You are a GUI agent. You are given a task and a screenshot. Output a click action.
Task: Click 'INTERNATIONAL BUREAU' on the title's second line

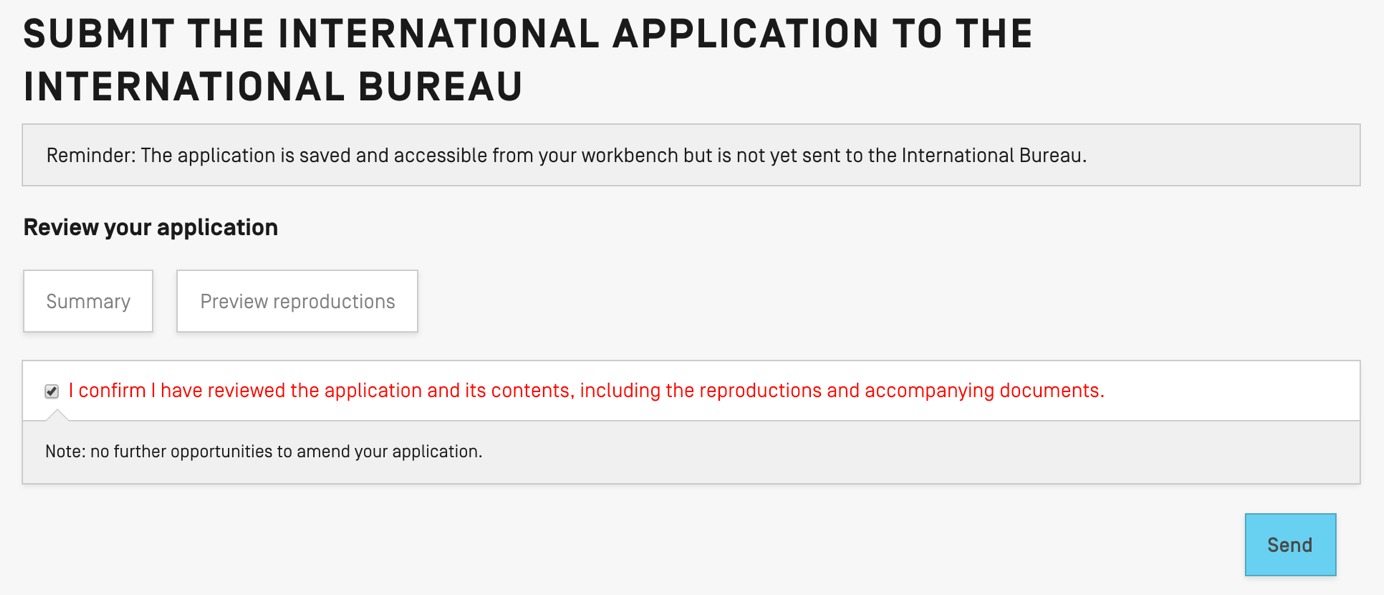point(273,87)
